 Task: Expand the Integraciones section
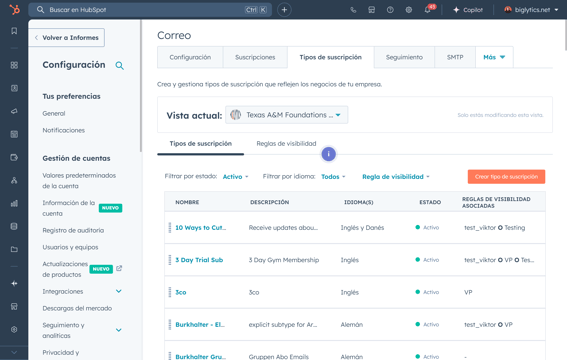[119, 291]
